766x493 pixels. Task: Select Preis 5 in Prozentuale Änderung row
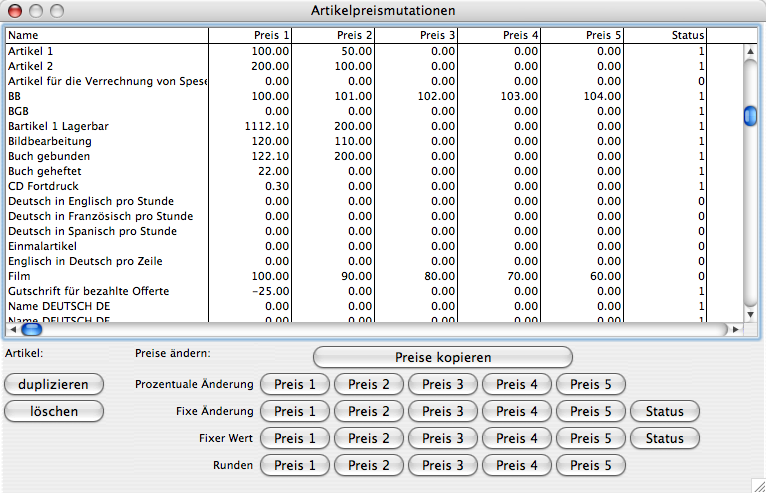point(591,384)
